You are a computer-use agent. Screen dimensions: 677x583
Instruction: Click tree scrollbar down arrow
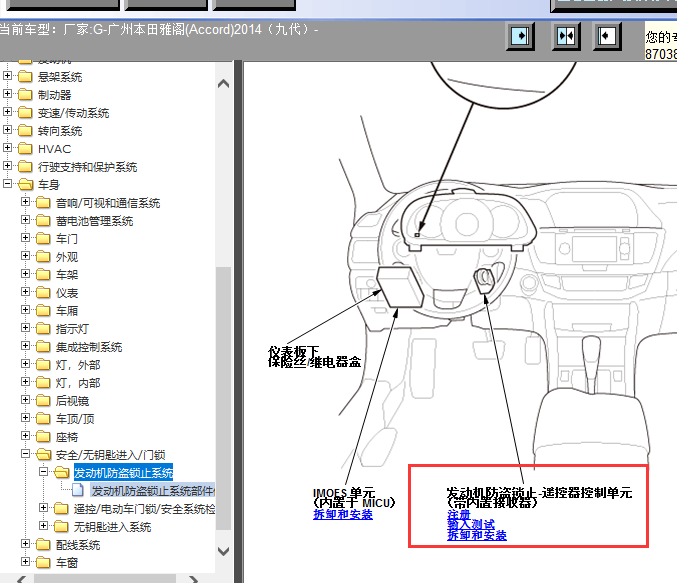click(223, 551)
